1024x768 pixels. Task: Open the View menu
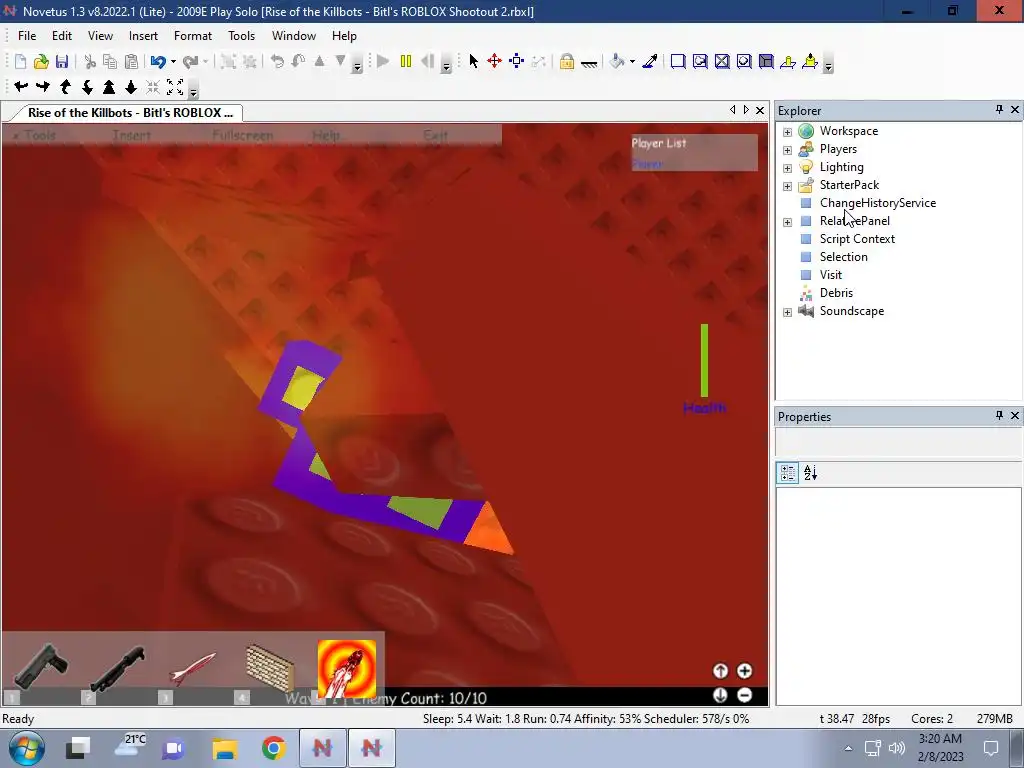tap(101, 35)
